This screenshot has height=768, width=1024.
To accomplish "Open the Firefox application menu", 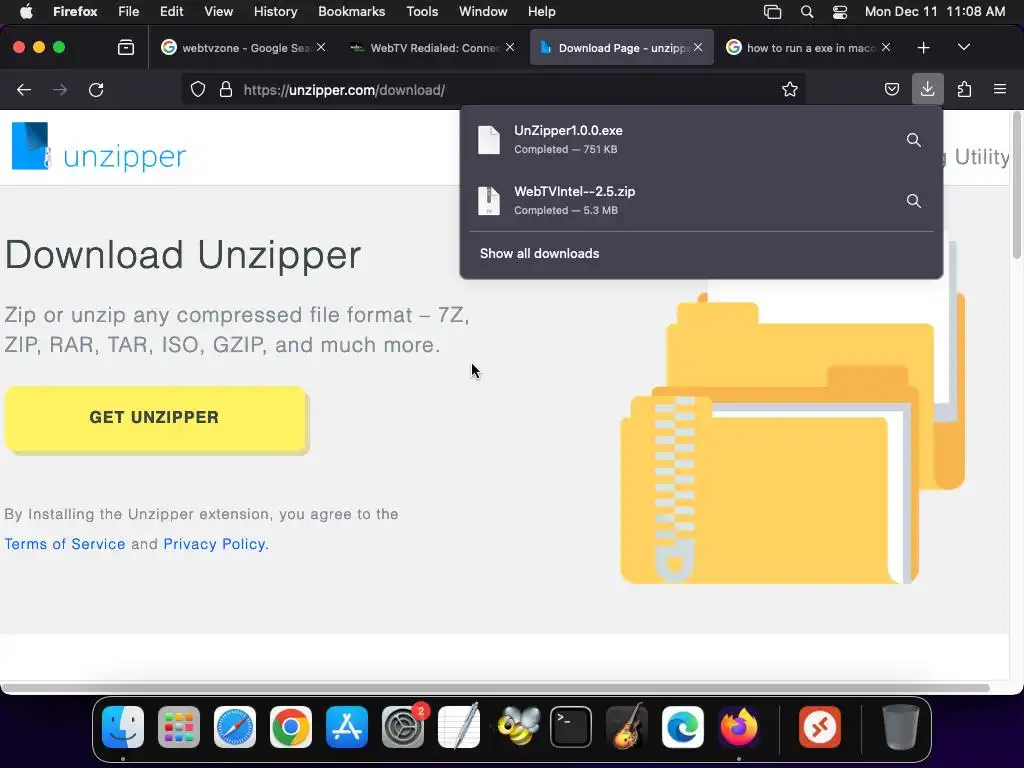I will click(75, 12).
